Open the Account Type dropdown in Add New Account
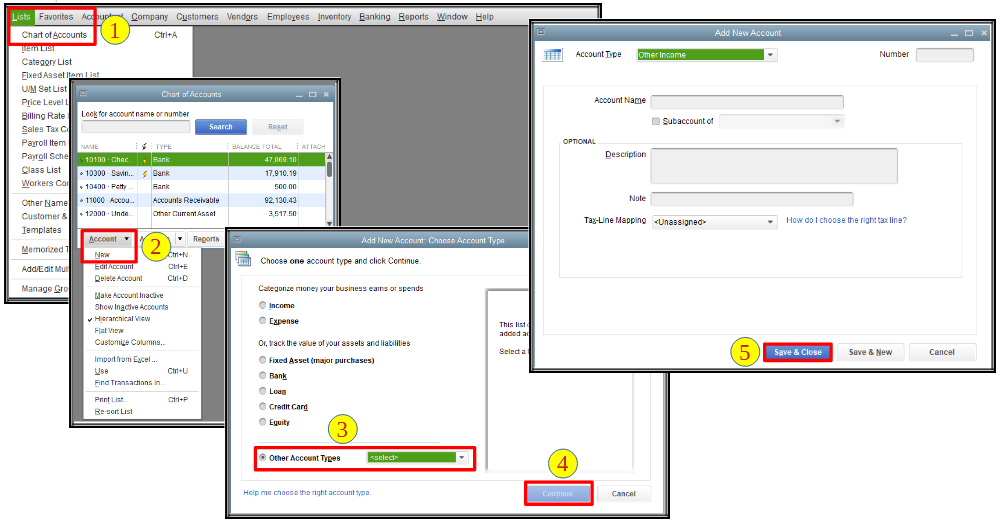The width and height of the screenshot is (1002, 523). pos(707,55)
